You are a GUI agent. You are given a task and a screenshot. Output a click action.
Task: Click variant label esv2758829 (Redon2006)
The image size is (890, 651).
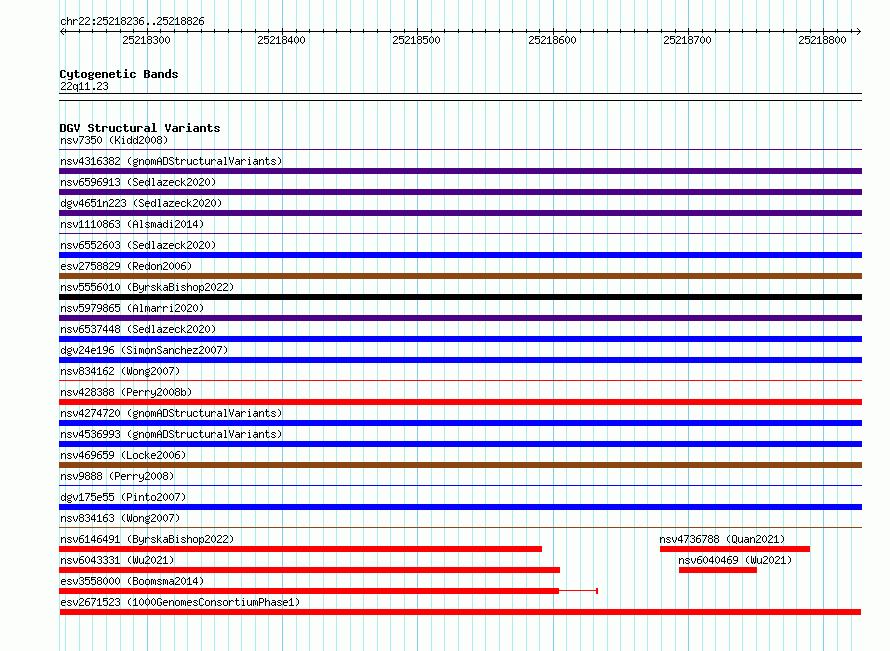click(126, 266)
